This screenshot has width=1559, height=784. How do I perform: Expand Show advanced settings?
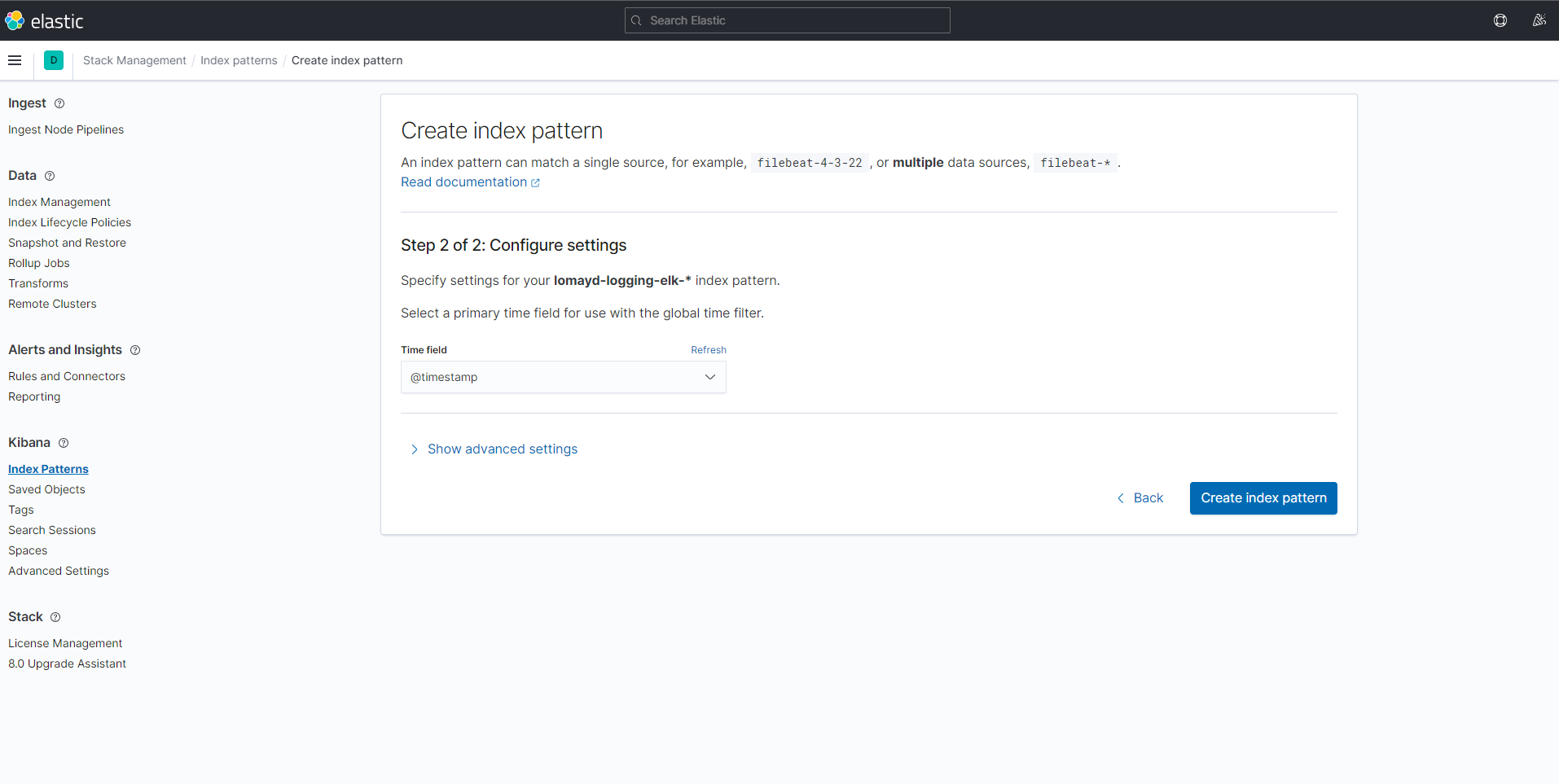(x=502, y=449)
